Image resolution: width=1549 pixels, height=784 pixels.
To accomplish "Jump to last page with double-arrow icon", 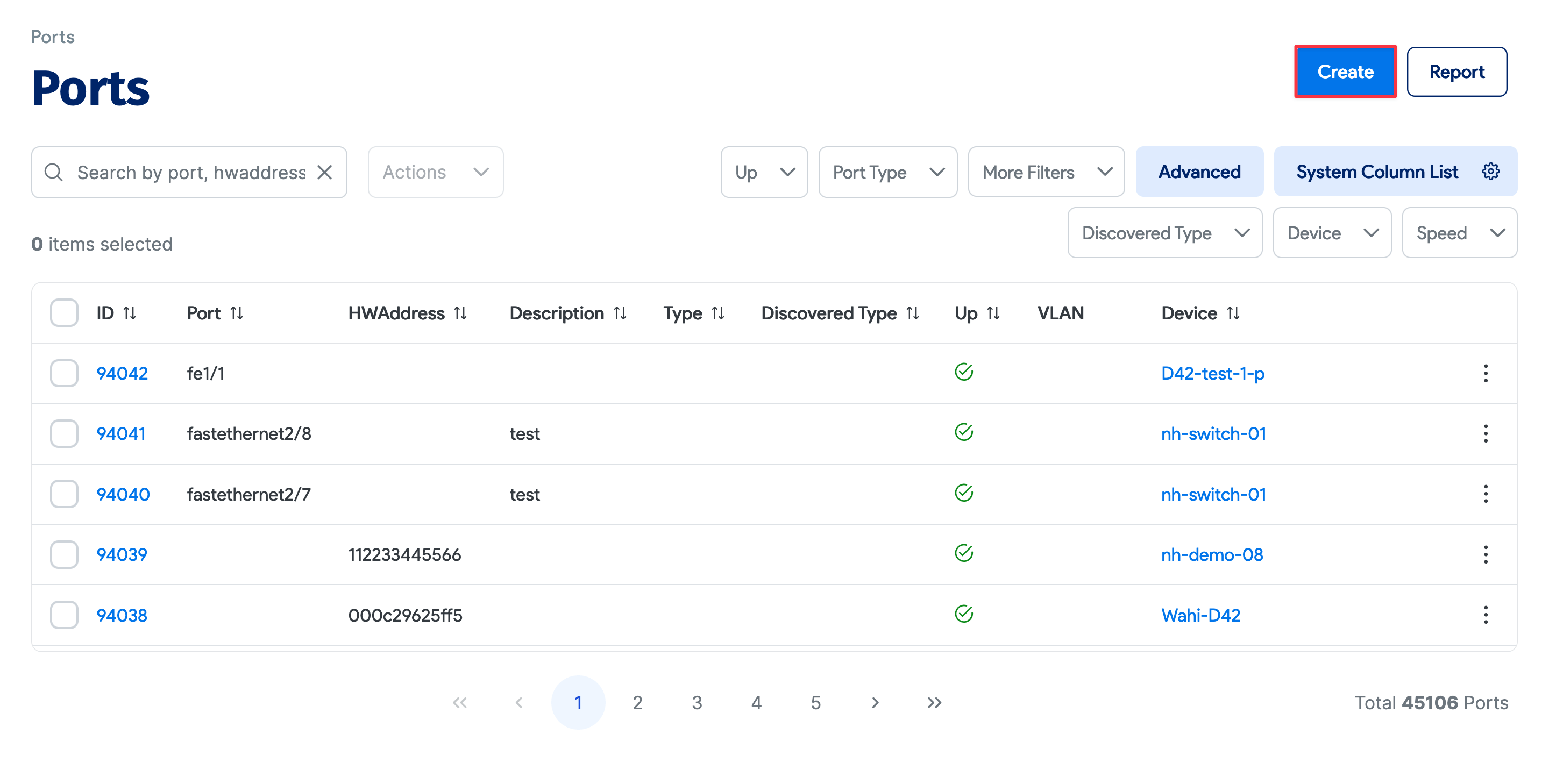I will click(934, 702).
